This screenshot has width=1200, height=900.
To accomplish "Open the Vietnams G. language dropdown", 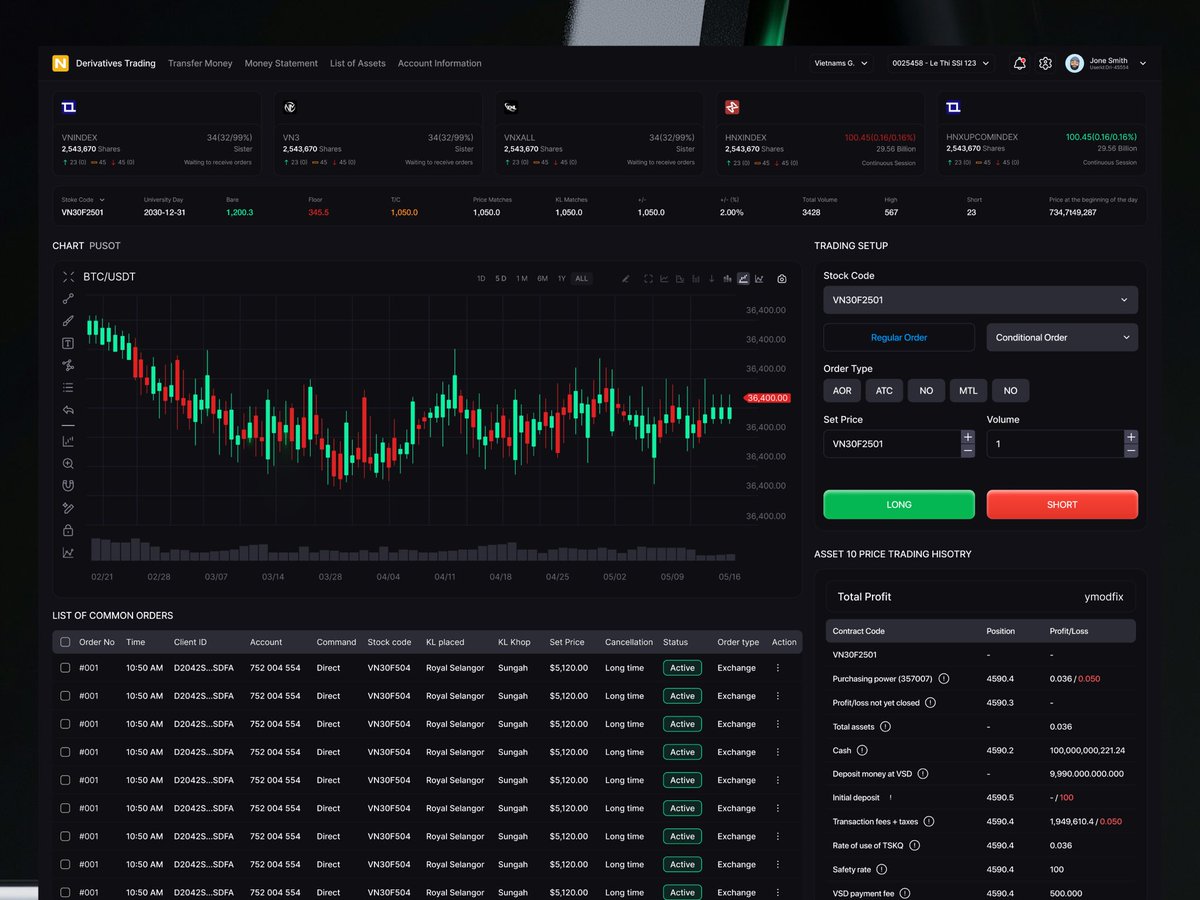I will 840,63.
